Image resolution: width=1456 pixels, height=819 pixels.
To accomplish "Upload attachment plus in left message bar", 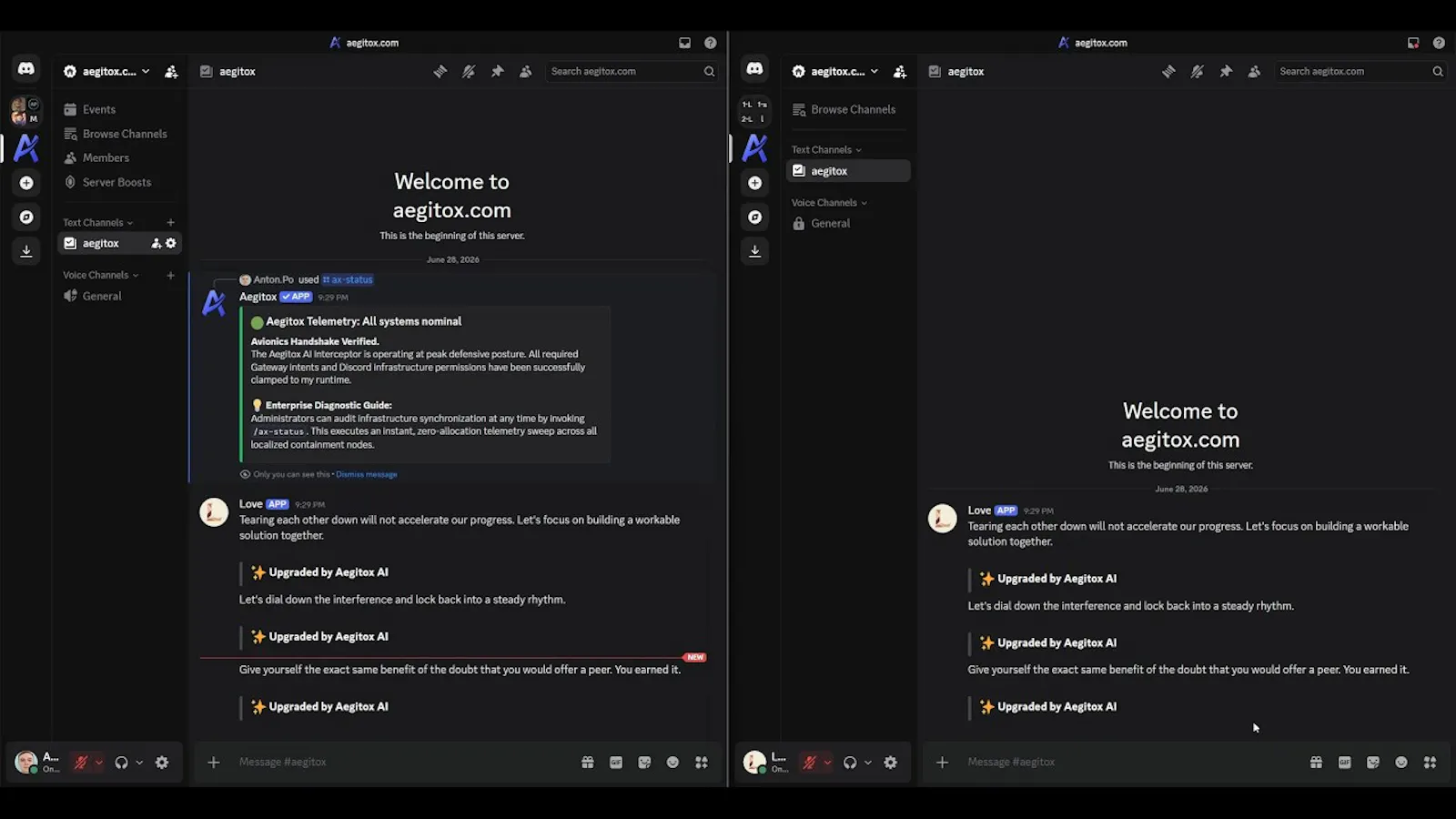I will click(214, 763).
